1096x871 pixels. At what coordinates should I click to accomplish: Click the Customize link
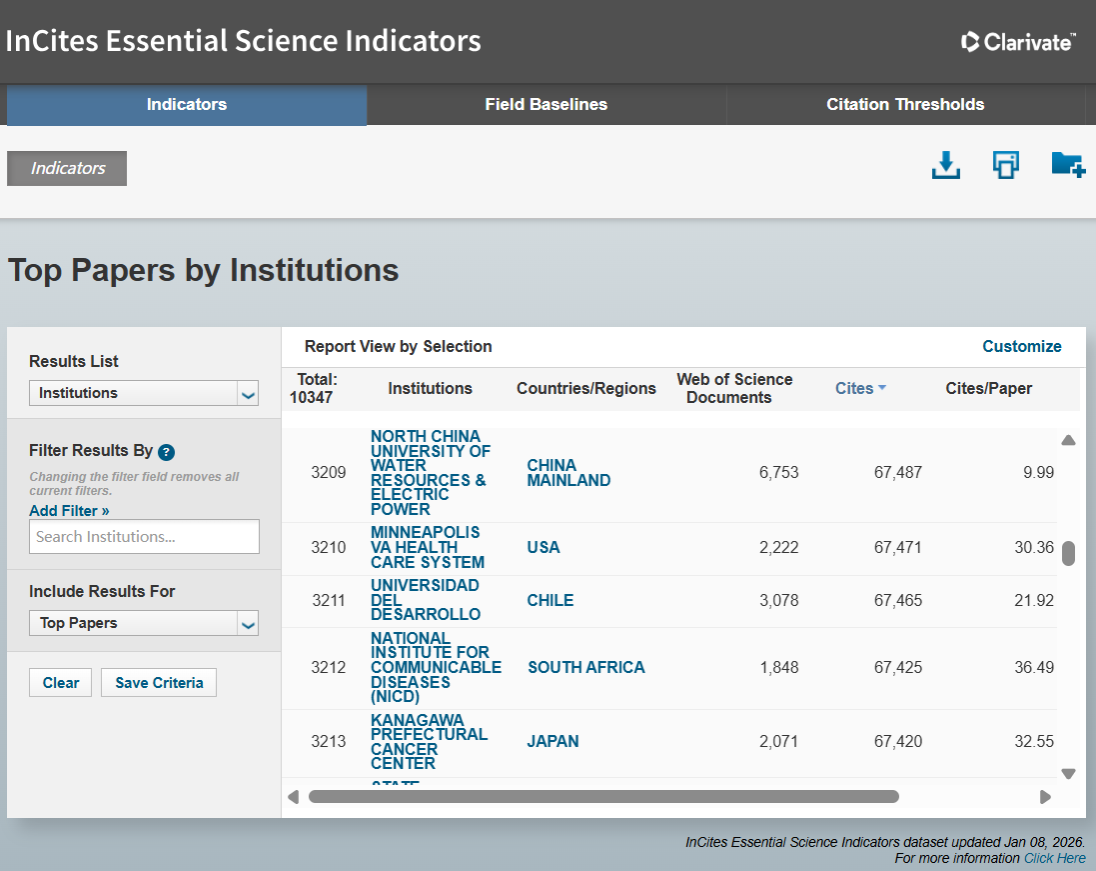[1021, 346]
